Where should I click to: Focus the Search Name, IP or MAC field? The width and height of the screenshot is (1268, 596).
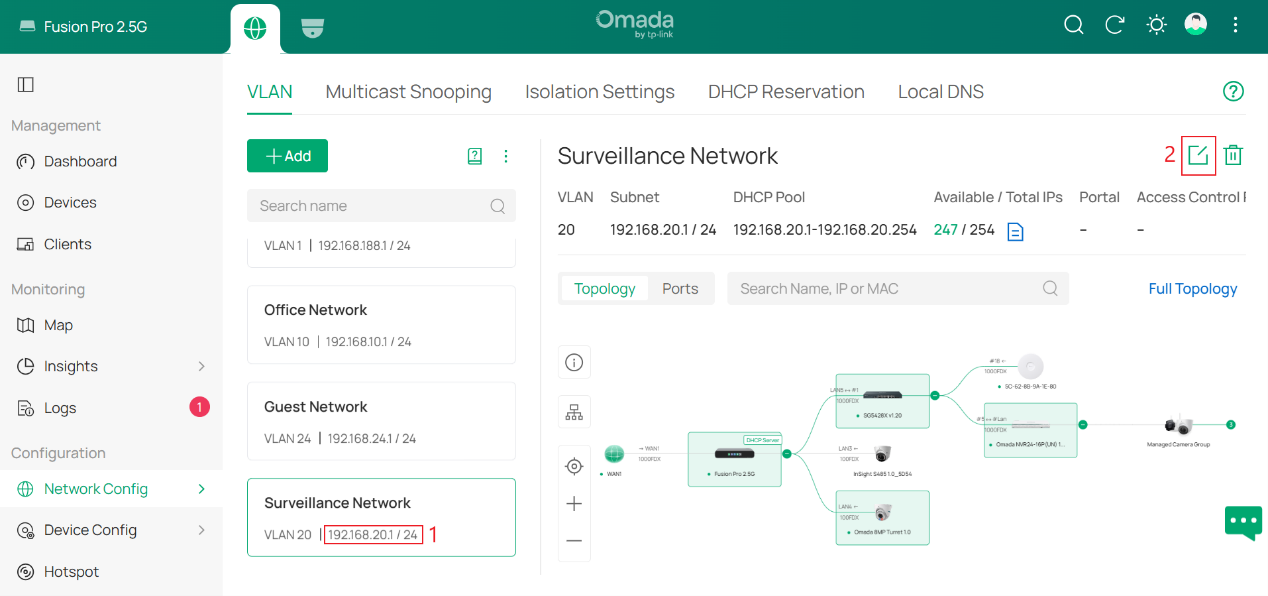(898, 288)
